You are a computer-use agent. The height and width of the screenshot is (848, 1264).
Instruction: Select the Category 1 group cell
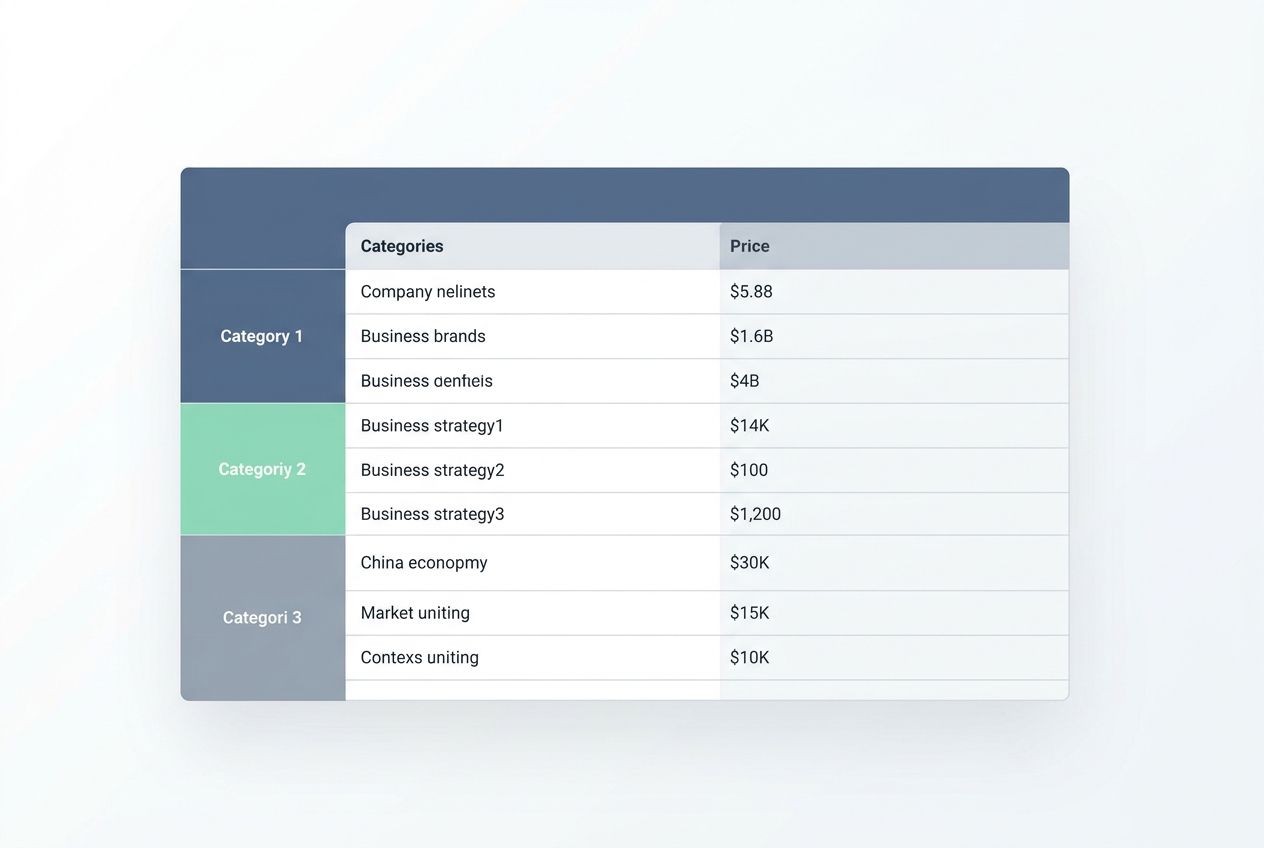point(262,336)
